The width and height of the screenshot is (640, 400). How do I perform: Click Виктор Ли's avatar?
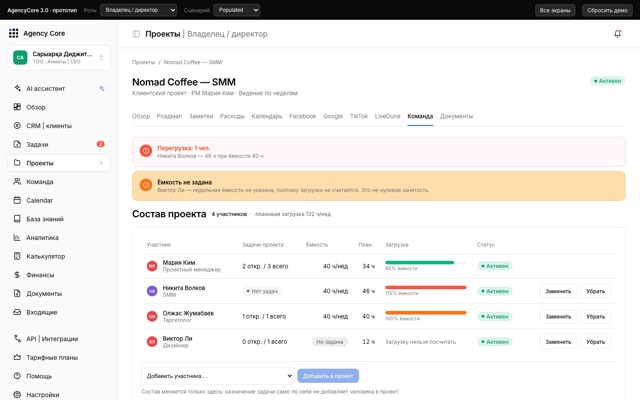click(x=152, y=342)
